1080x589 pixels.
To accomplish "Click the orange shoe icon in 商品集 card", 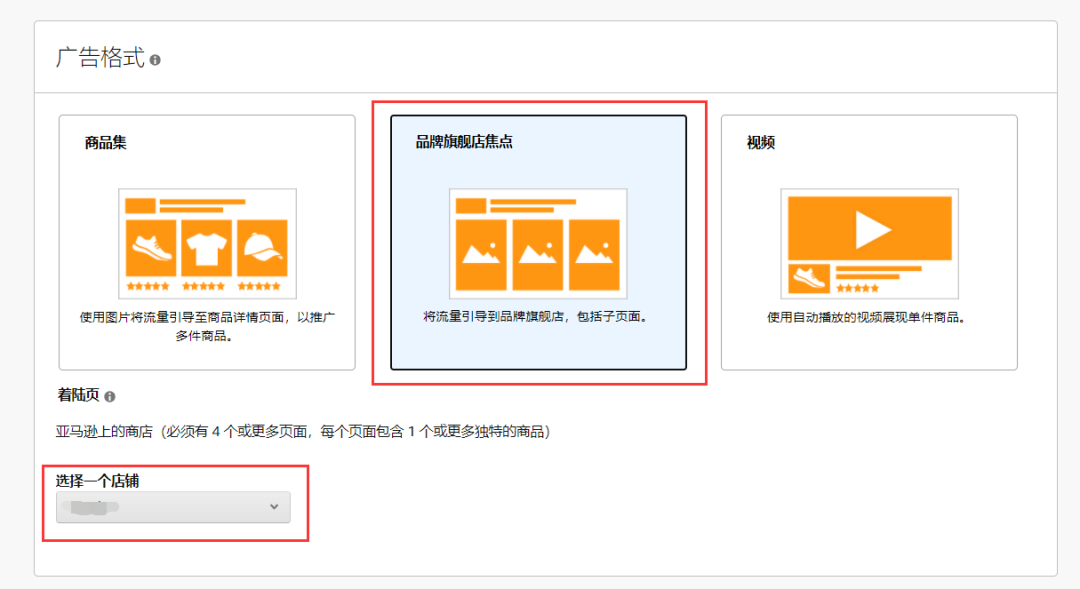I will 150,248.
